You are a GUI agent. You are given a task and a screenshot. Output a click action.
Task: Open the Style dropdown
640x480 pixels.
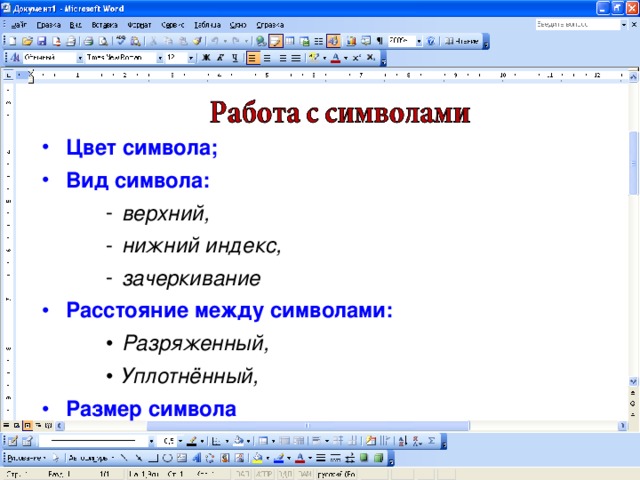[x=80, y=58]
